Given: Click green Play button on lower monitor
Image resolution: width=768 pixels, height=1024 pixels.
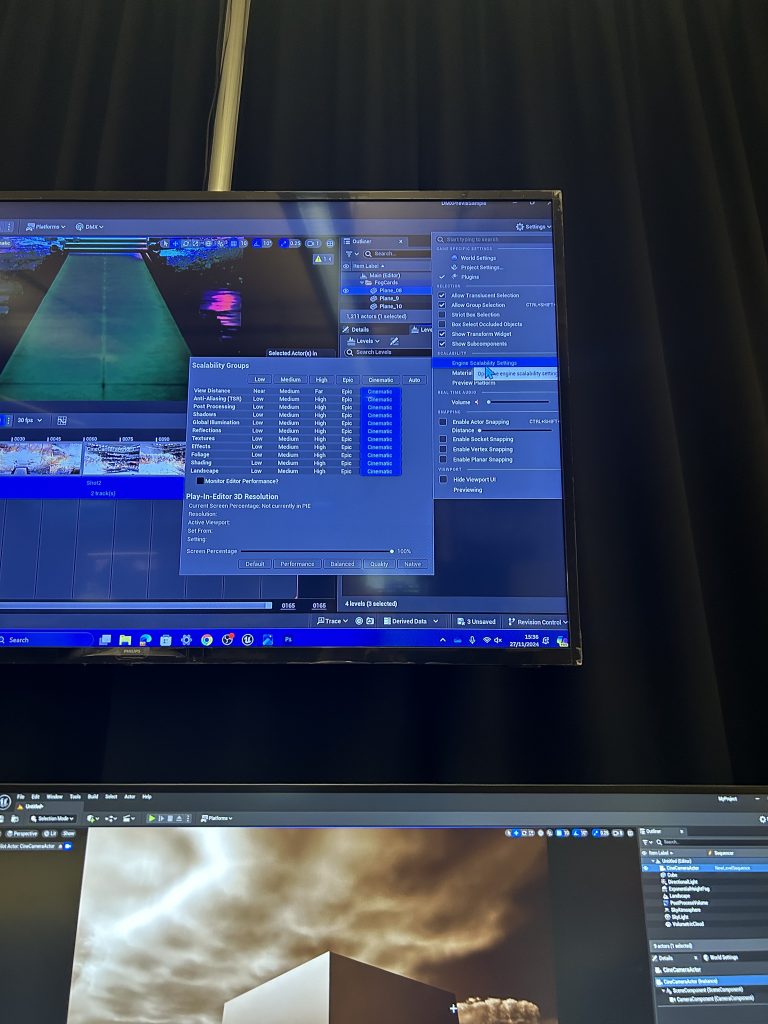Looking at the screenshot, I should pos(152,818).
